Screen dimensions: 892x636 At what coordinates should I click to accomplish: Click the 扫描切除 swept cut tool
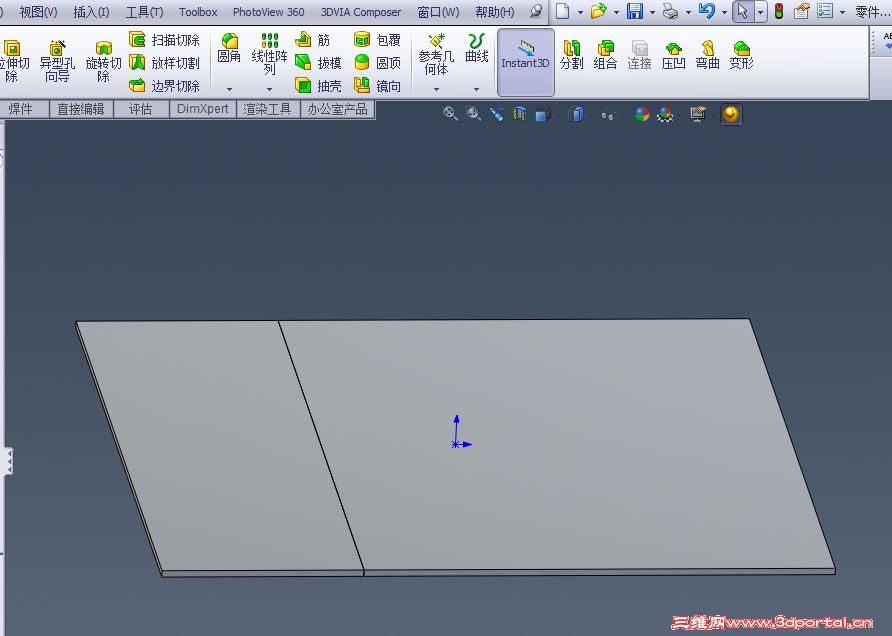pyautogui.click(x=165, y=40)
